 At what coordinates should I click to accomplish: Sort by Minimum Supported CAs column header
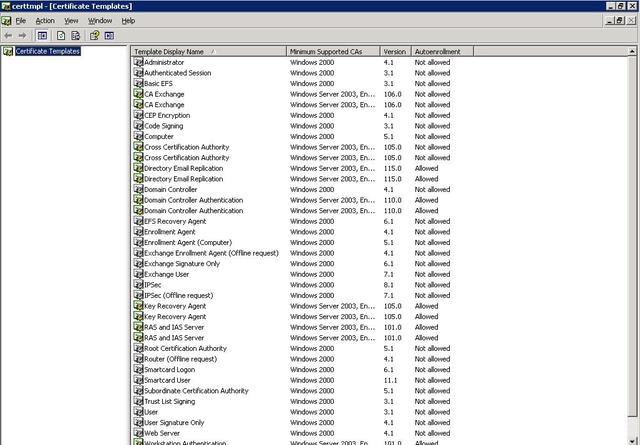pos(333,51)
